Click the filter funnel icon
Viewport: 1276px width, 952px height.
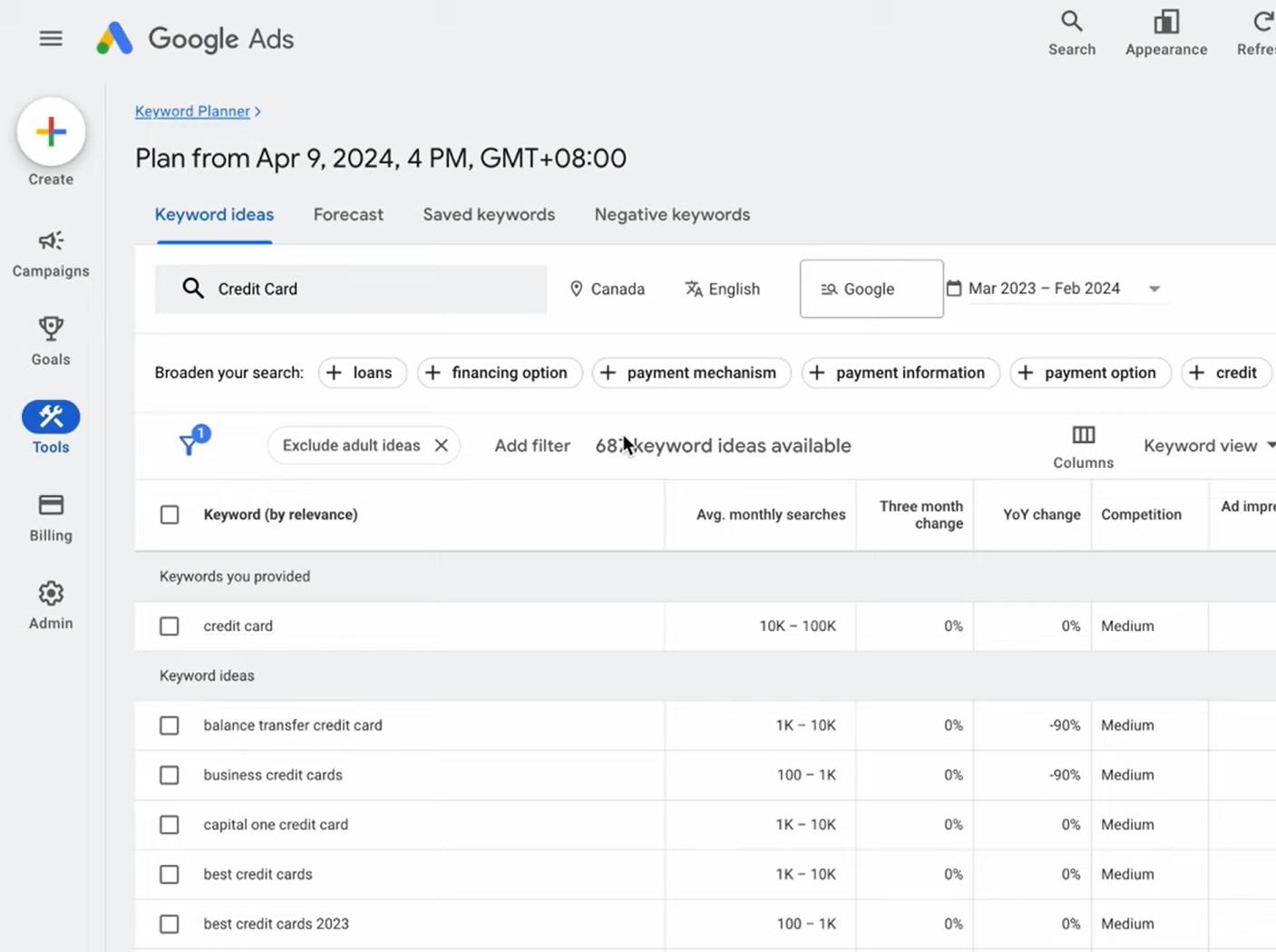tap(189, 444)
